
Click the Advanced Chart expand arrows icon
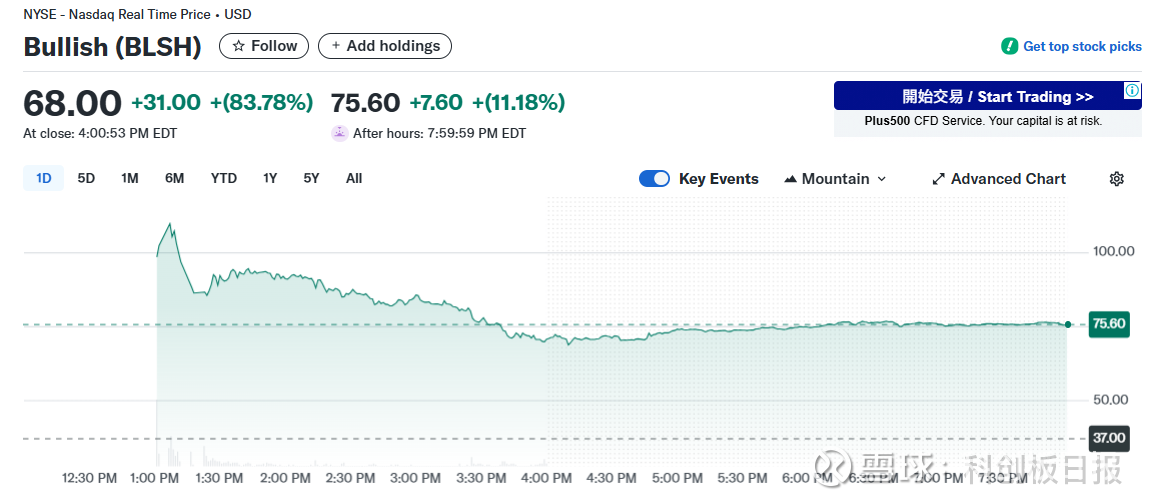pyautogui.click(x=938, y=179)
